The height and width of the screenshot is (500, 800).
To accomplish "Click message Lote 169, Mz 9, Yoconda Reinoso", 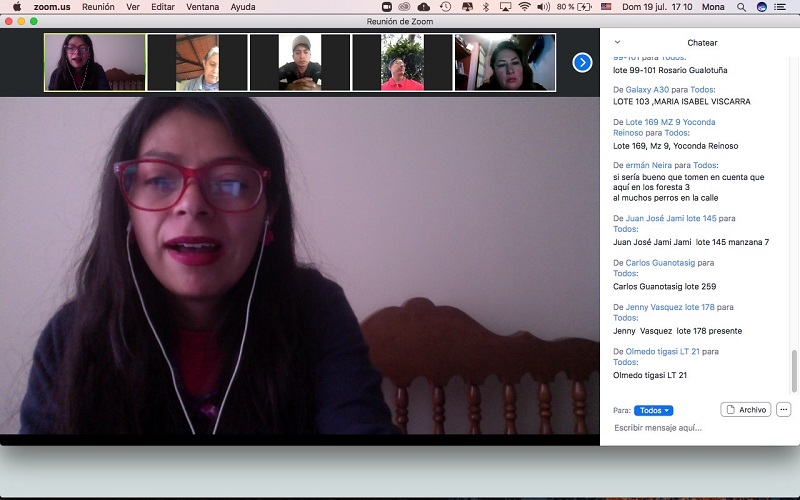I will (x=676, y=145).
